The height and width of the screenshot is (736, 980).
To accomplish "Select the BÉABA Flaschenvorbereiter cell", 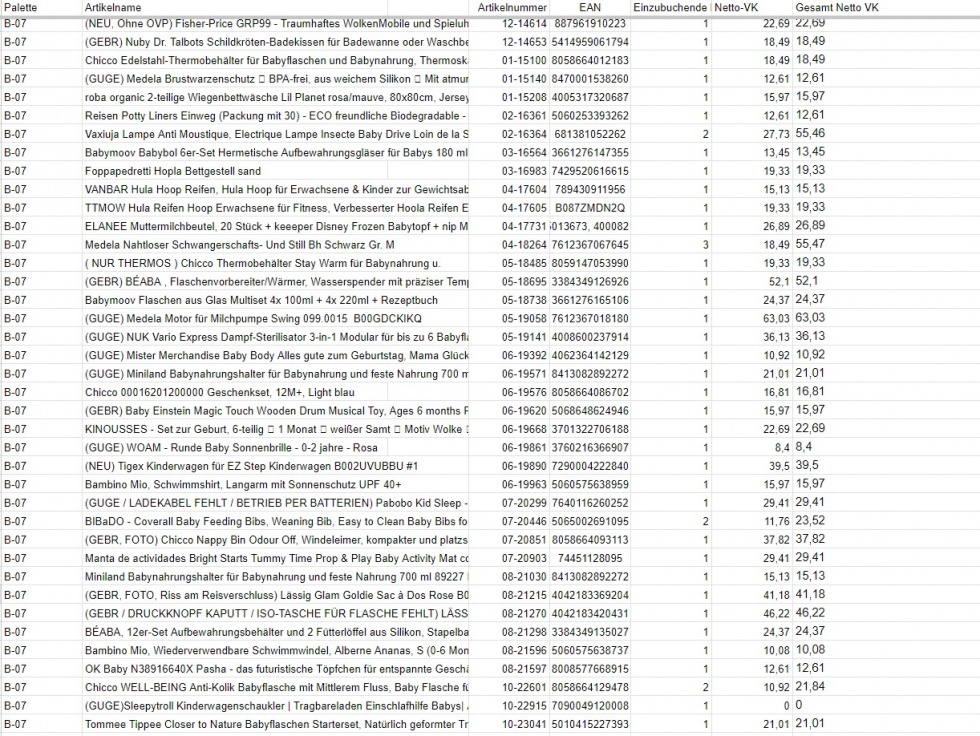I will (275, 282).
